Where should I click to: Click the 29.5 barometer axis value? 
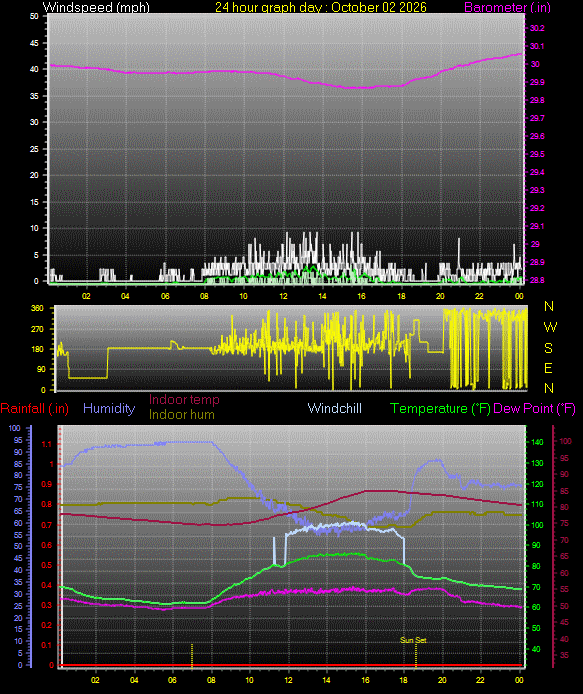point(537,154)
